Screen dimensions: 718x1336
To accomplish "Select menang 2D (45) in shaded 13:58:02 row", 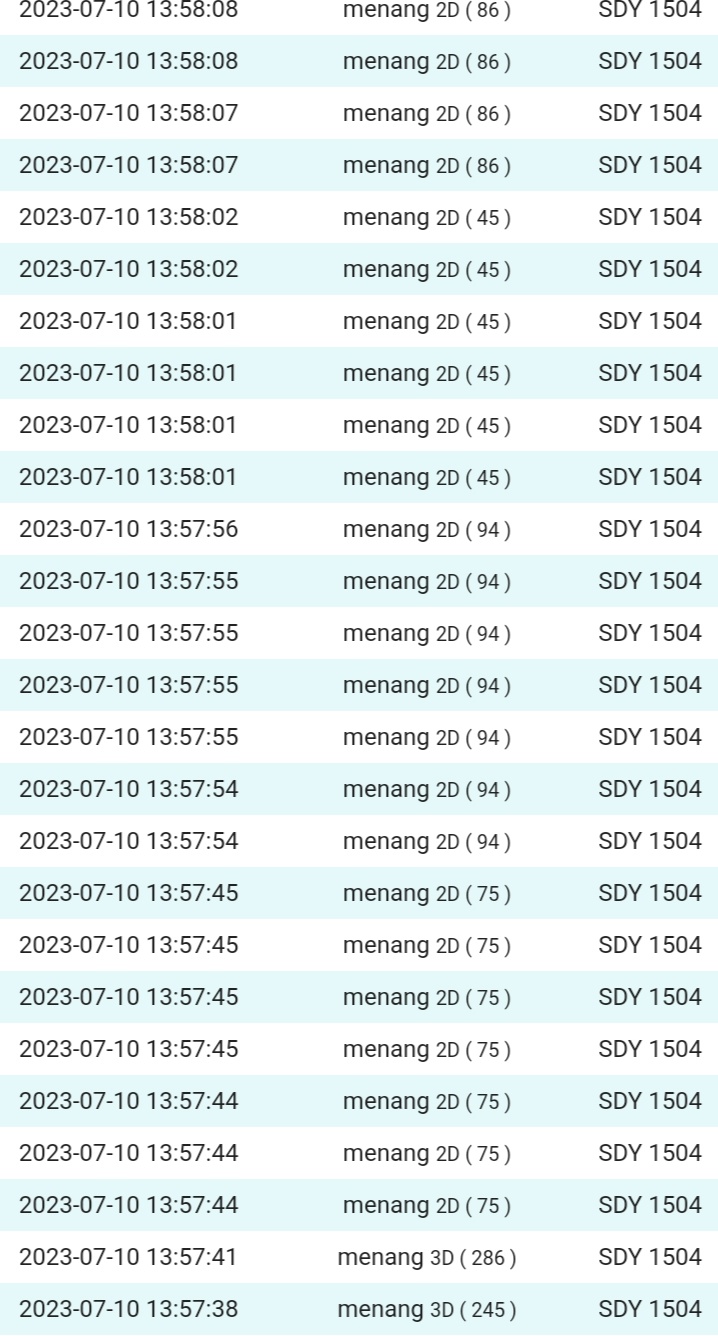I will 427,269.
